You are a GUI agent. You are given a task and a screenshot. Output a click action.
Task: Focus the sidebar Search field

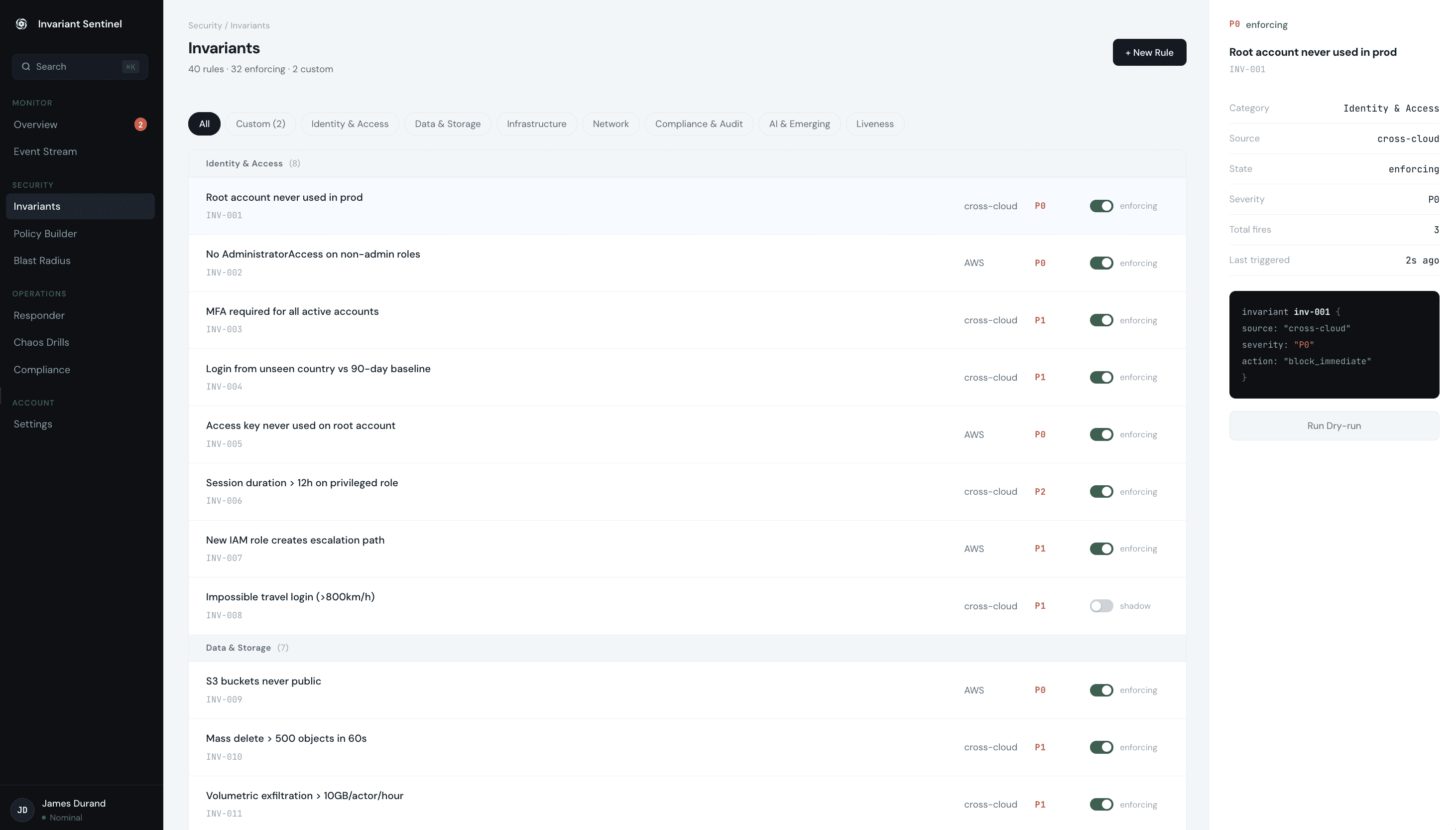79,67
